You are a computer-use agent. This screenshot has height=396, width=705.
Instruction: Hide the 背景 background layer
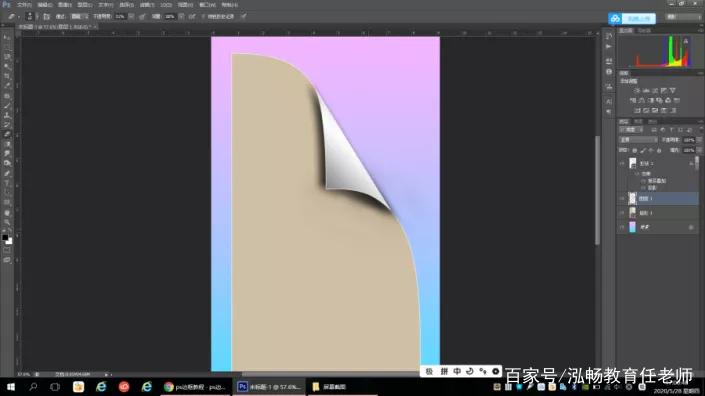pos(622,227)
